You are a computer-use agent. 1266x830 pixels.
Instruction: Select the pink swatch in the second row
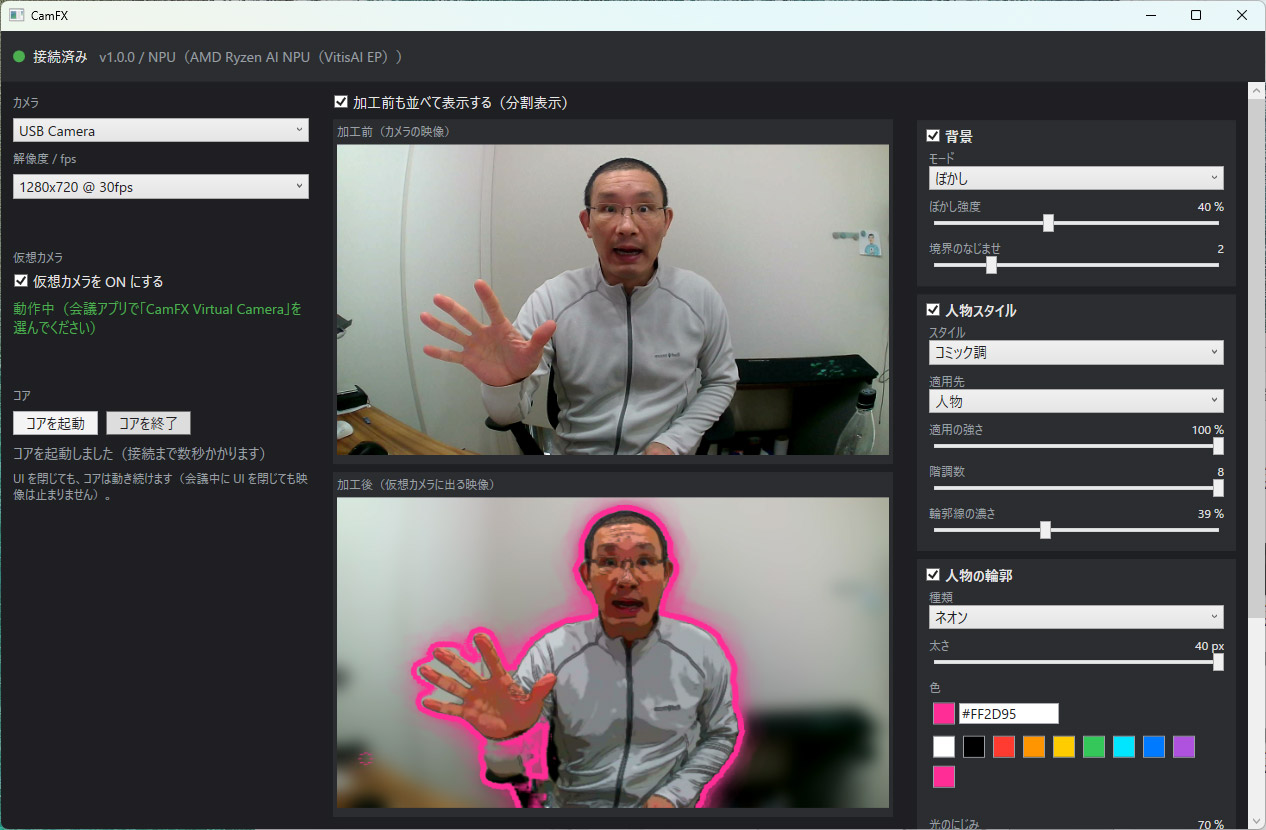click(944, 777)
